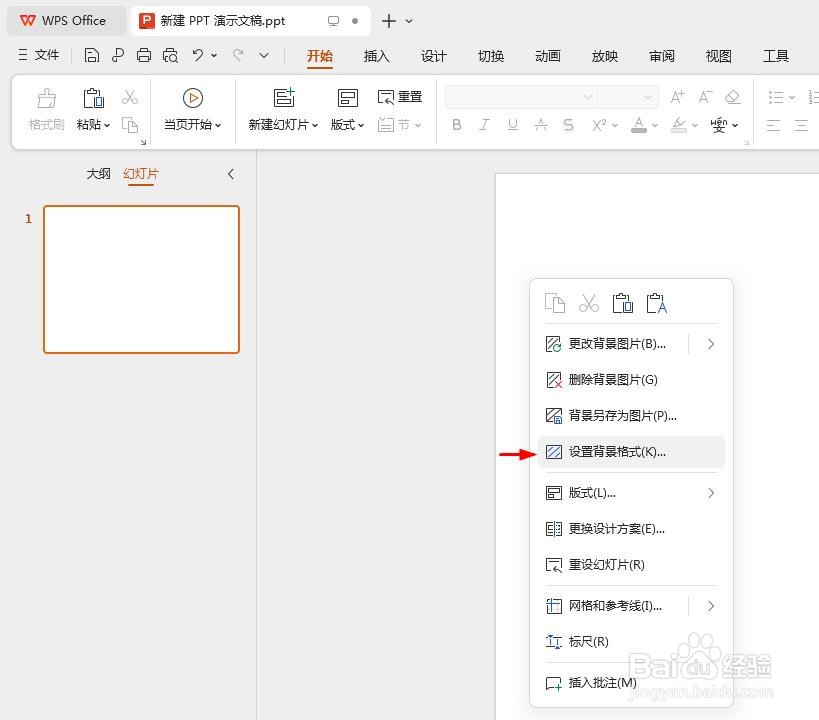The width and height of the screenshot is (819, 720).
Task: Choose 删除背景图片(G) menu entry
Action: (631, 380)
